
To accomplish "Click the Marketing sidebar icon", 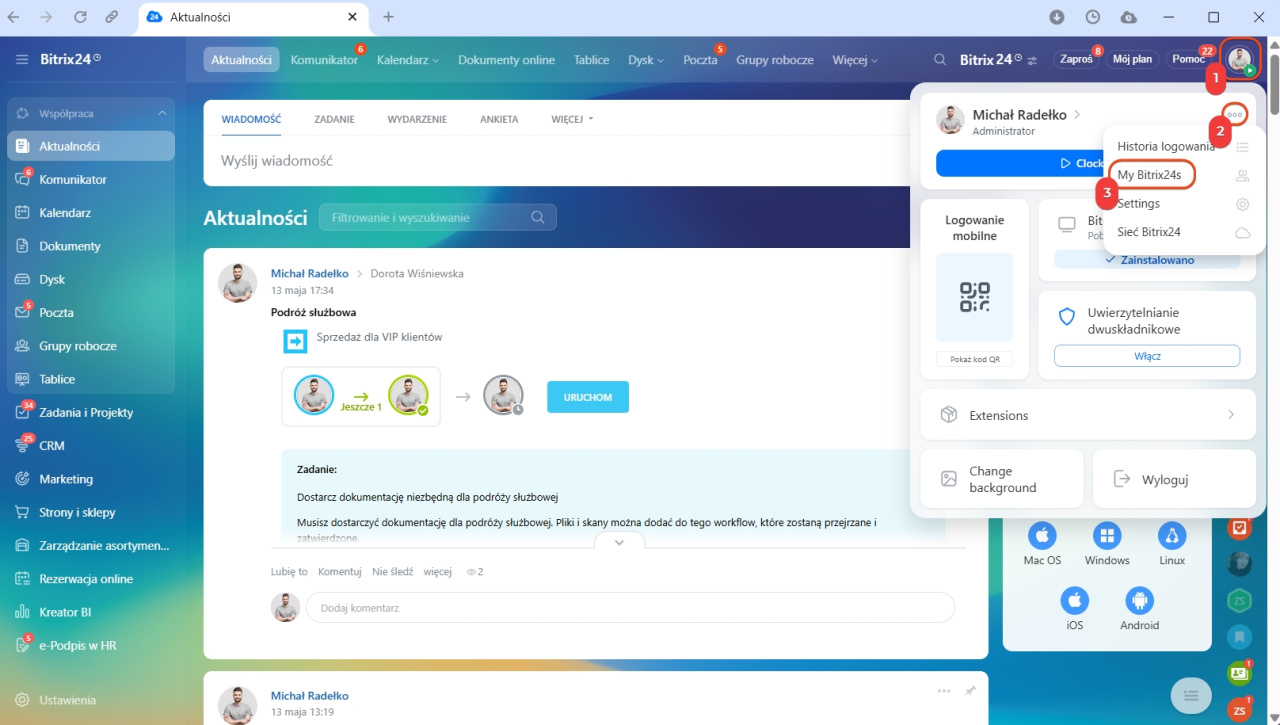I will pos(22,479).
